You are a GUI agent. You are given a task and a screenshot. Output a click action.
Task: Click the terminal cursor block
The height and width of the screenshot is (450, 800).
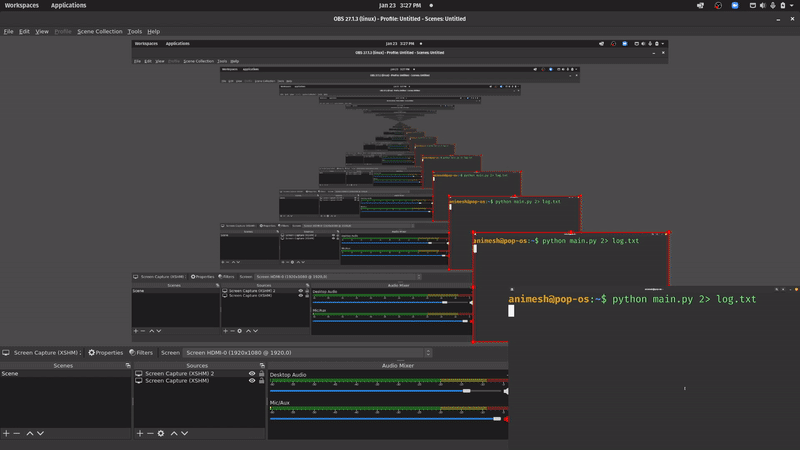click(511, 311)
